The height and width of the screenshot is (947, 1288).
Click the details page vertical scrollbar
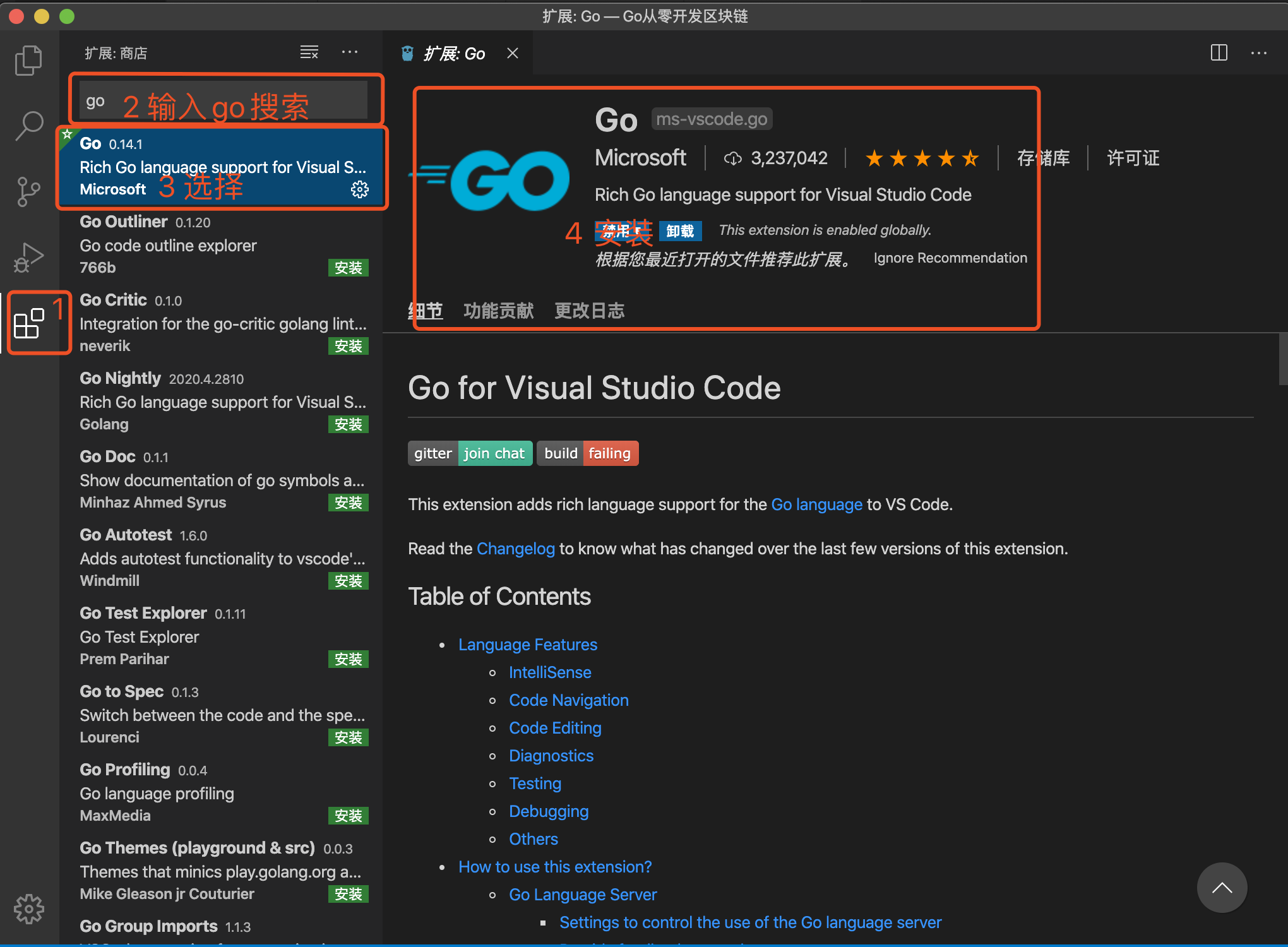click(1283, 359)
